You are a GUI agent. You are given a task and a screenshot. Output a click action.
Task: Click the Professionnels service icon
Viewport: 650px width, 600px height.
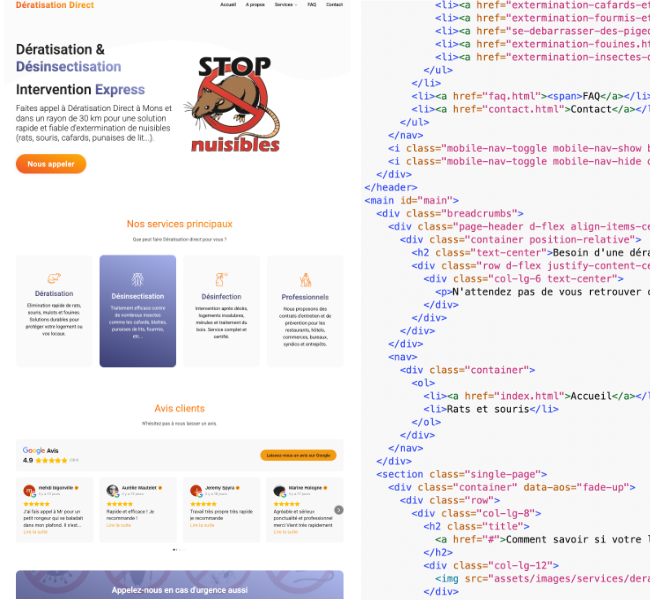305,280
